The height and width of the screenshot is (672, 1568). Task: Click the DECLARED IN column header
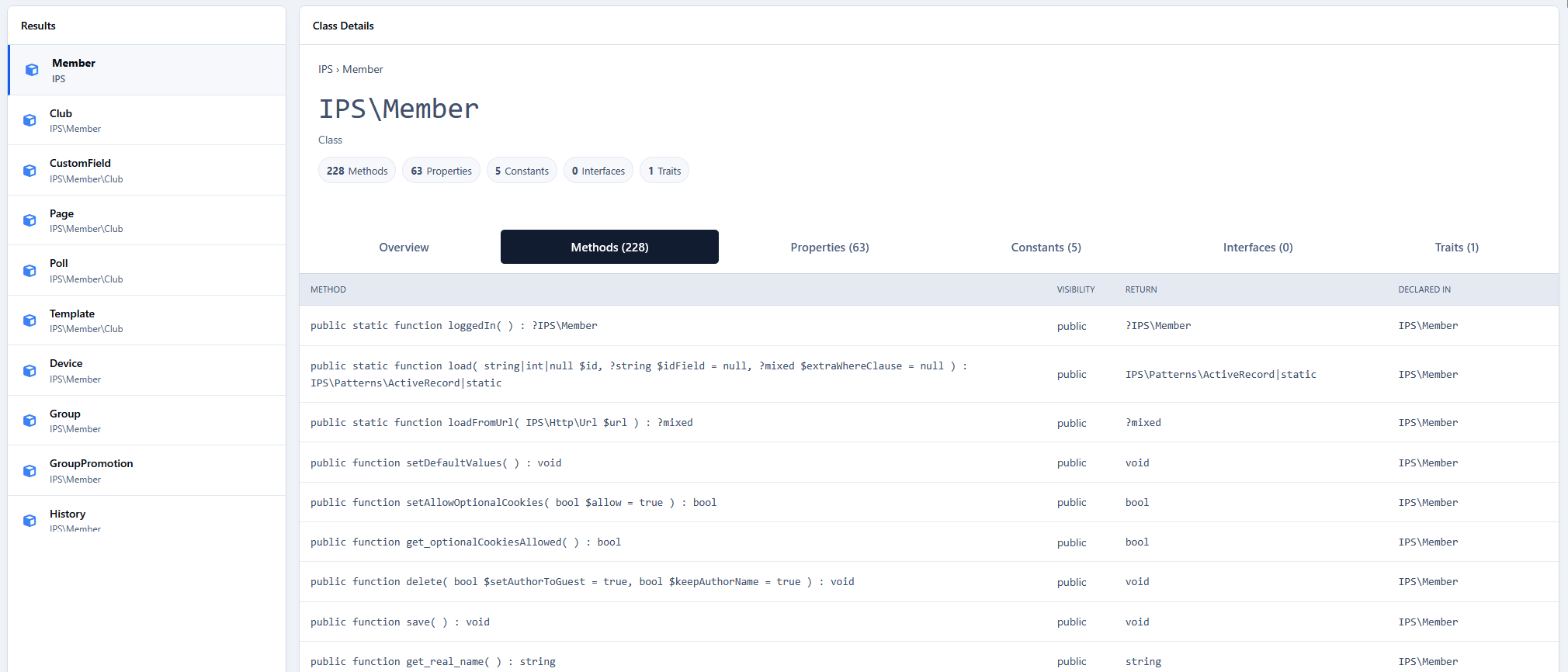point(1424,289)
